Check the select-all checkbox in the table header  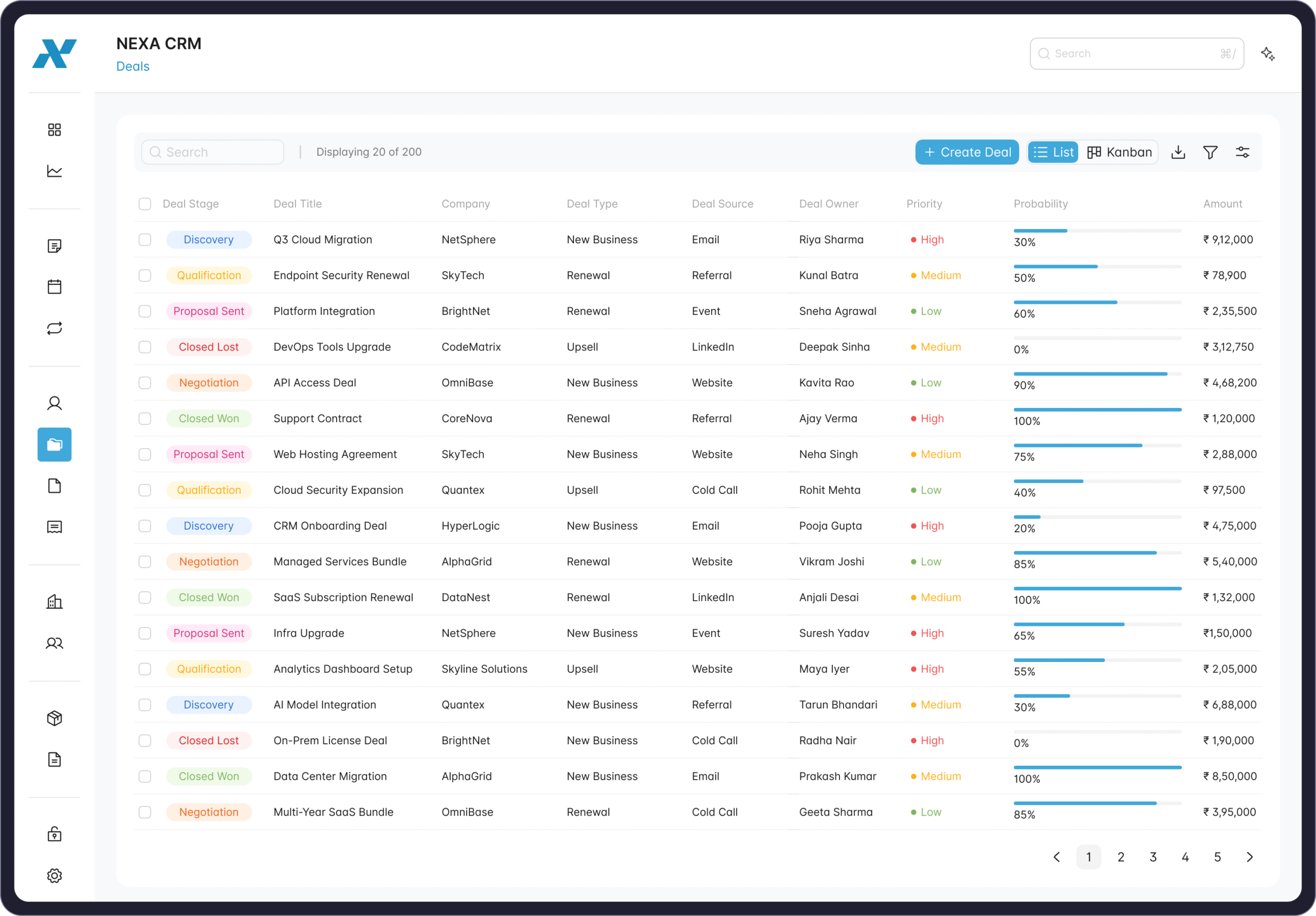[x=144, y=204]
